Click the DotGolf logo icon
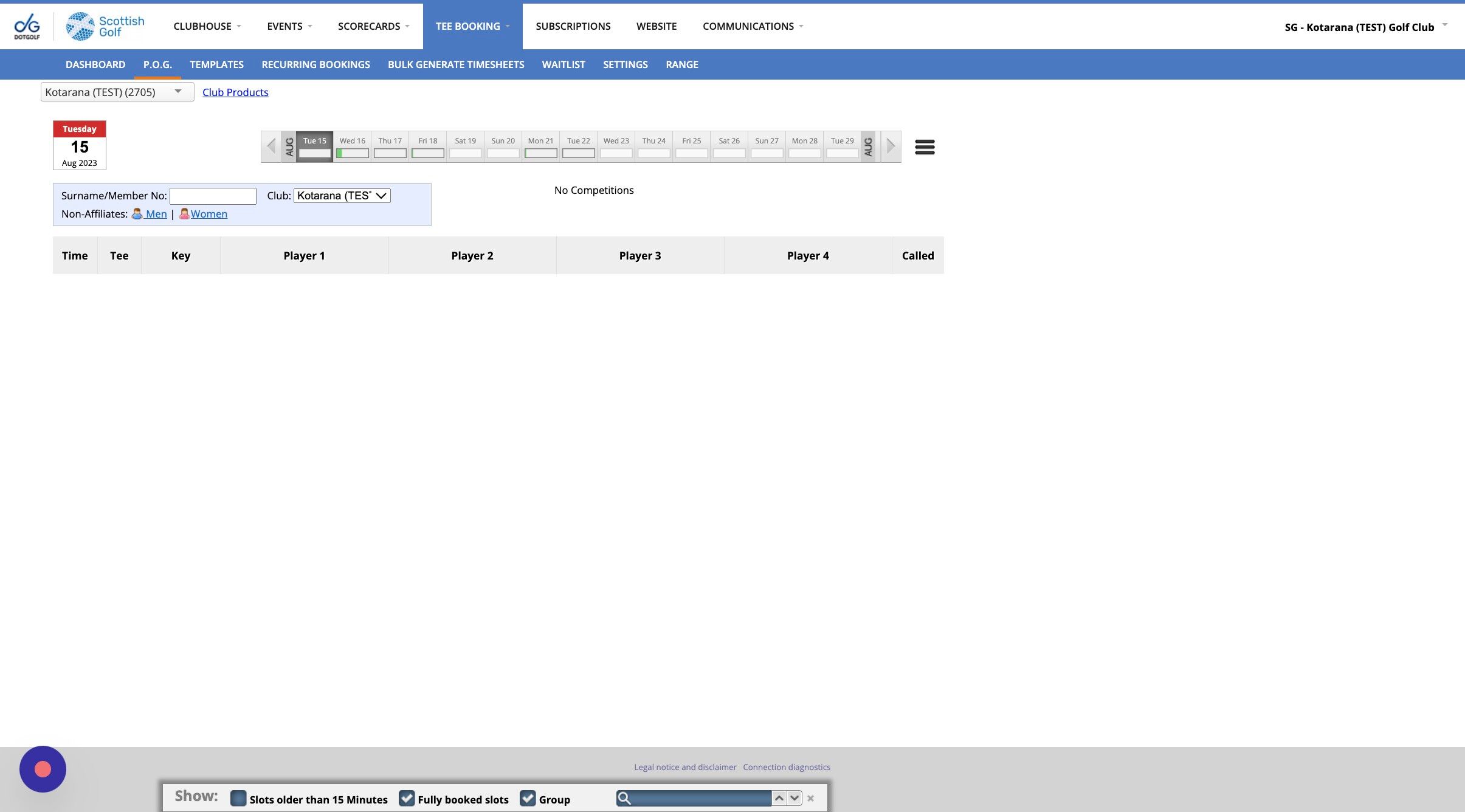Screen dimensions: 1465x812 coord(27,26)
